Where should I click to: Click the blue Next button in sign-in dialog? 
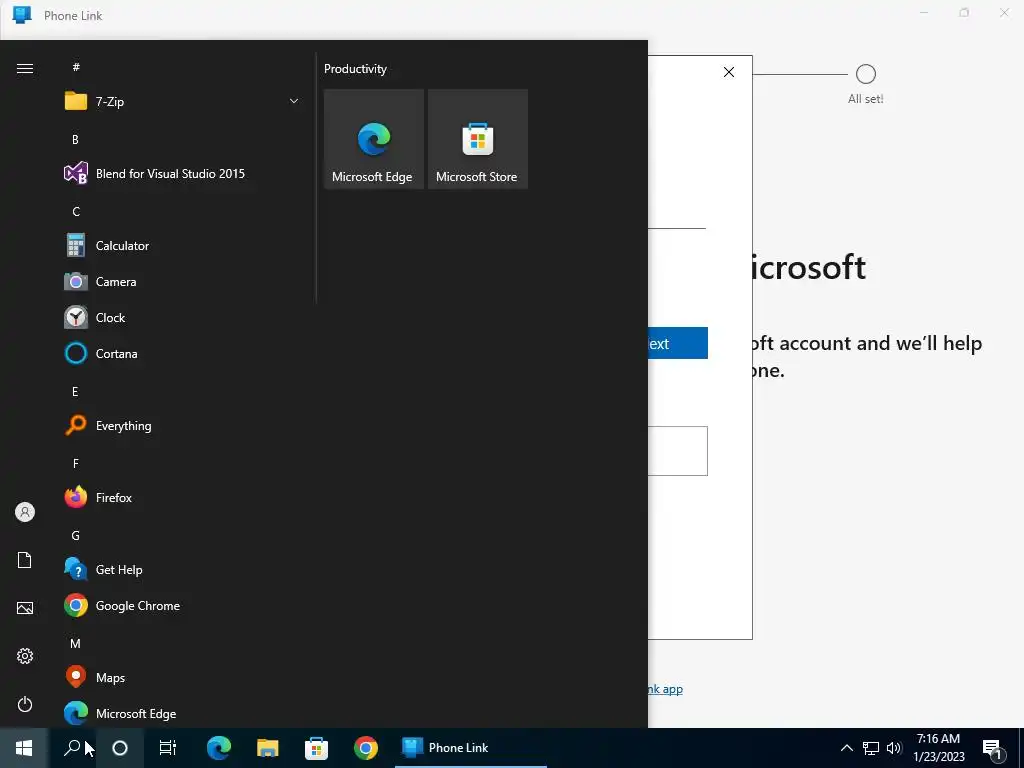(x=678, y=343)
